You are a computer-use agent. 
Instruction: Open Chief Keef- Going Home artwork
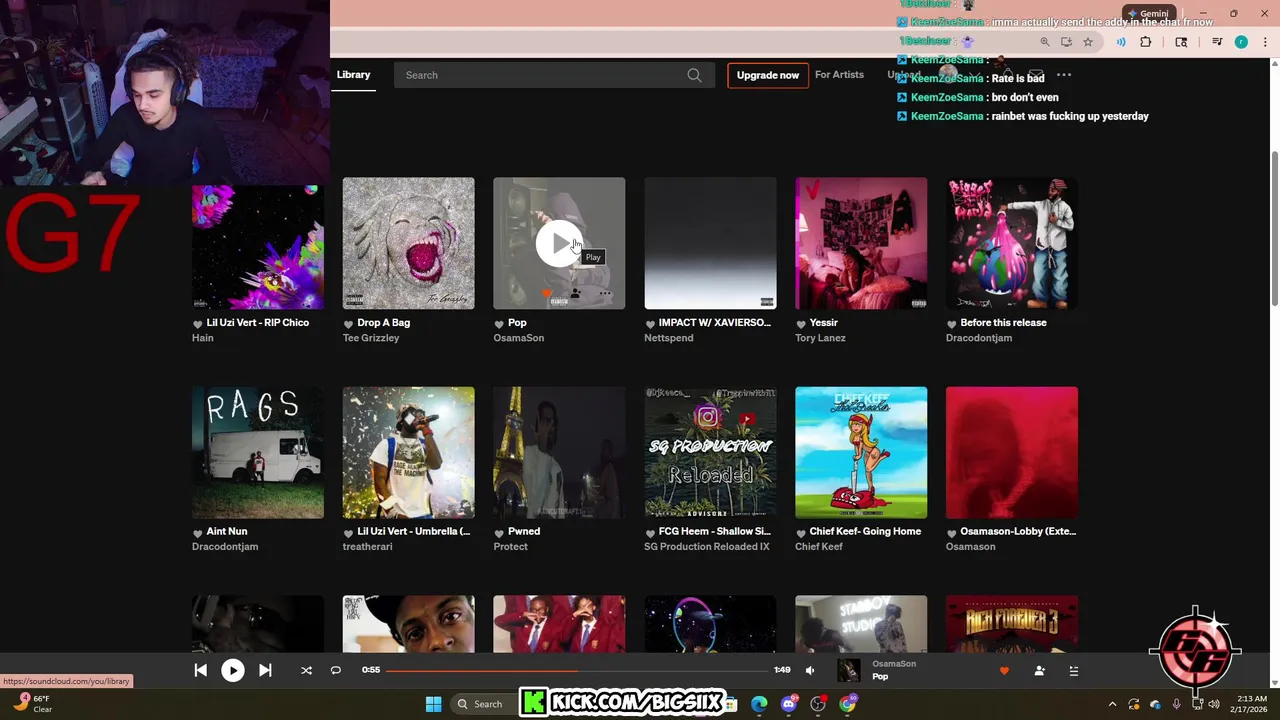(861, 453)
